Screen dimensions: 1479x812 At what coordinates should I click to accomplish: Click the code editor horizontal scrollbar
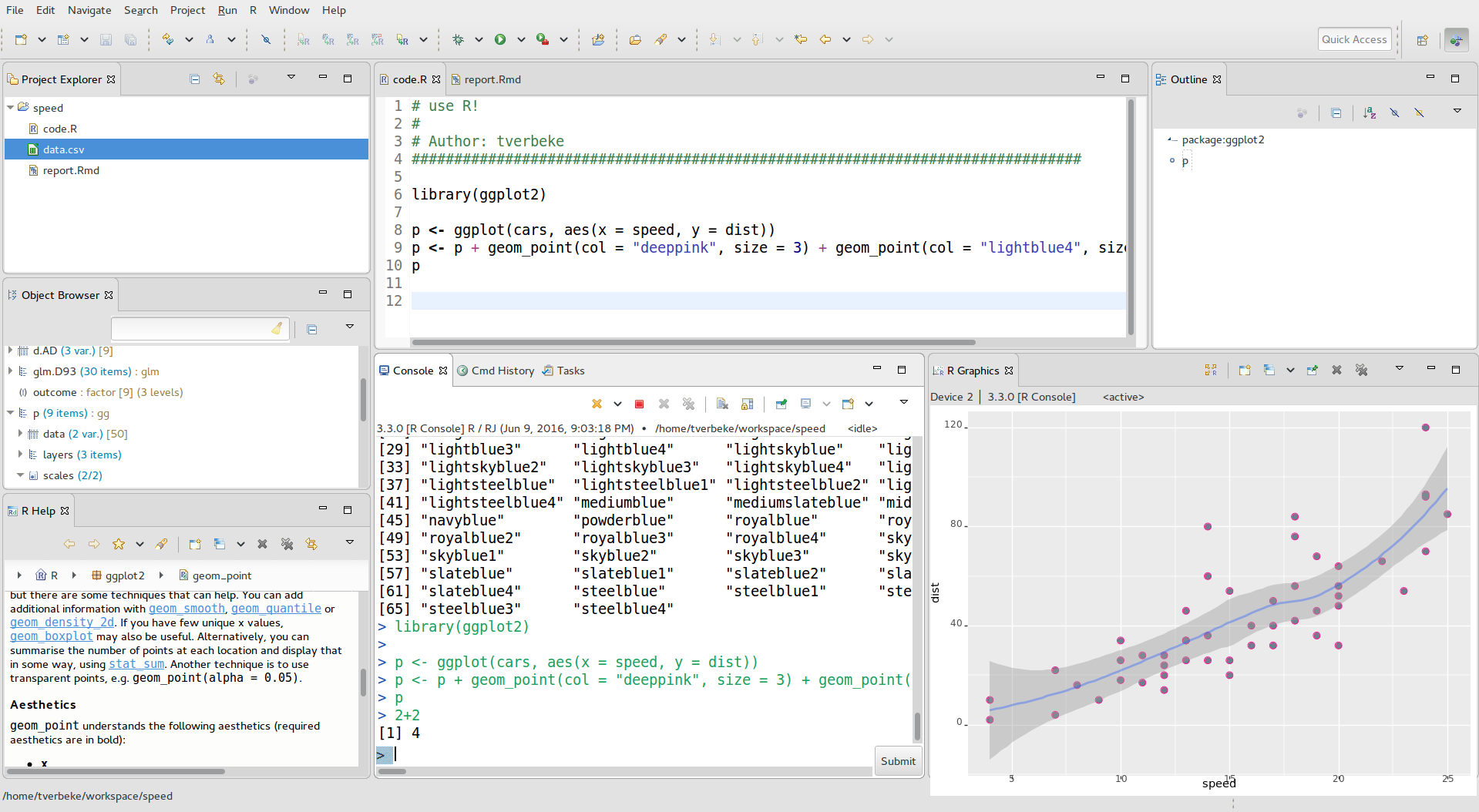point(693,342)
